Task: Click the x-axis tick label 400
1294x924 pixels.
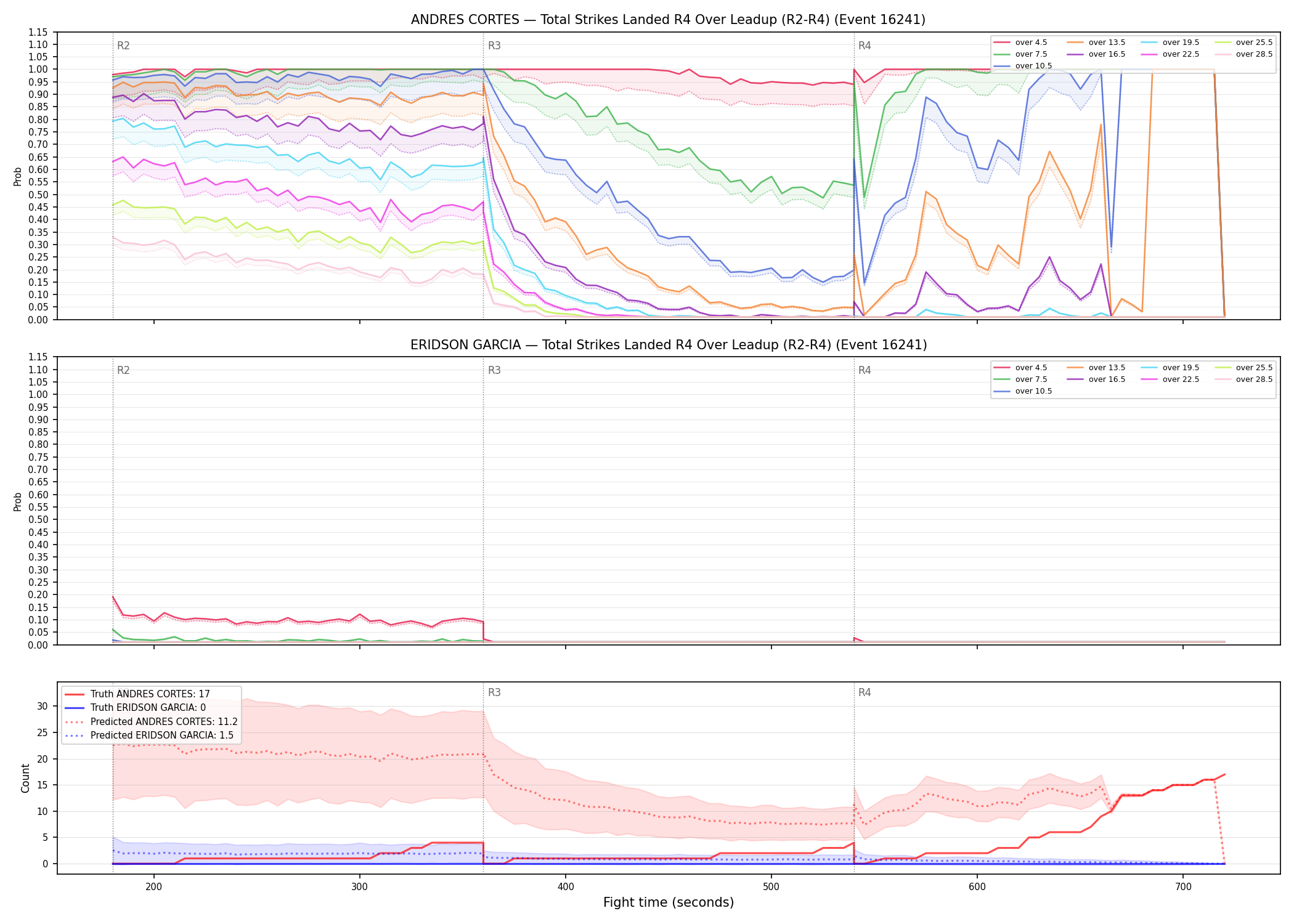Action: [566, 886]
